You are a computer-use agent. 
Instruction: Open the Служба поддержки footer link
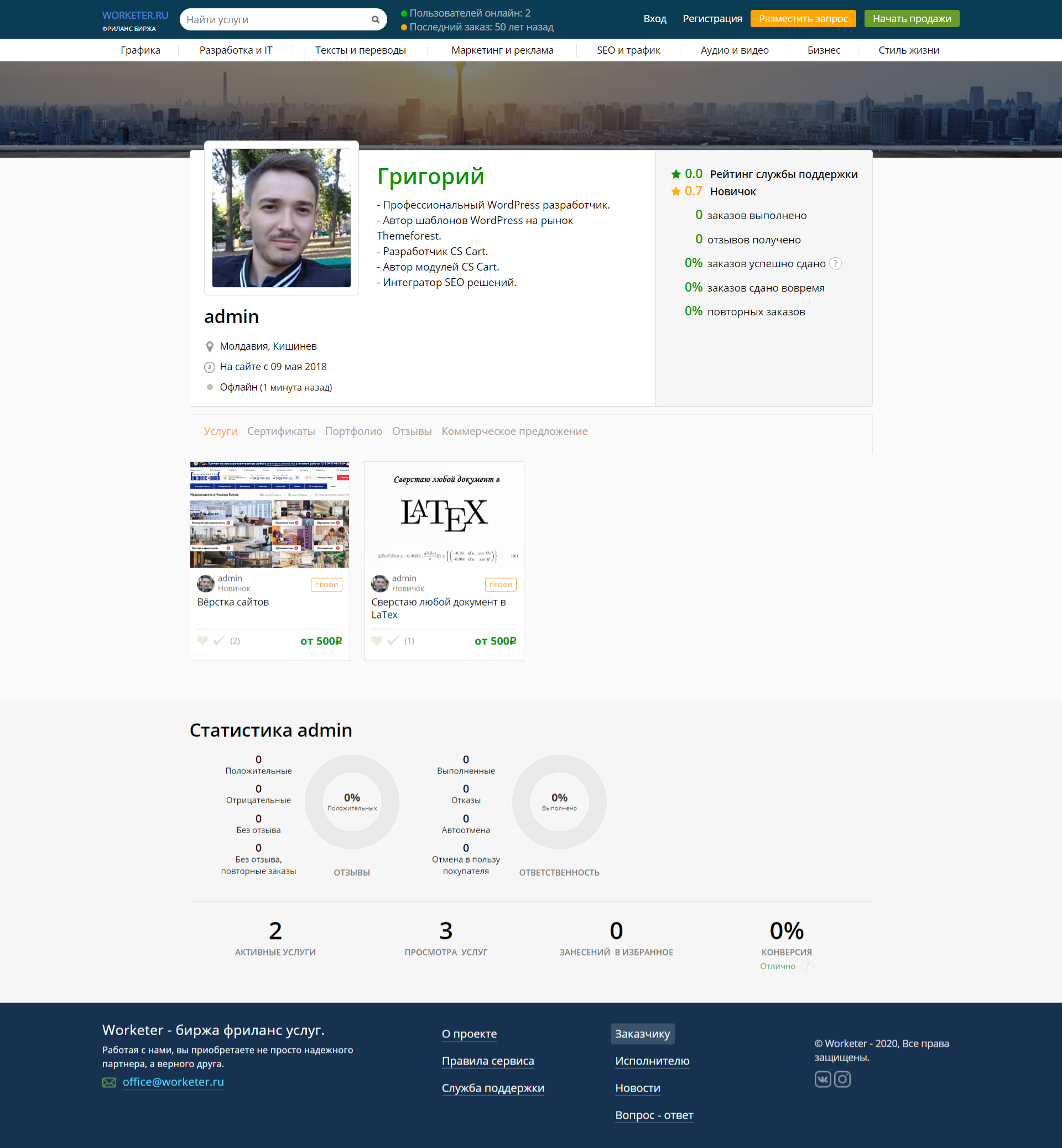[x=492, y=1088]
